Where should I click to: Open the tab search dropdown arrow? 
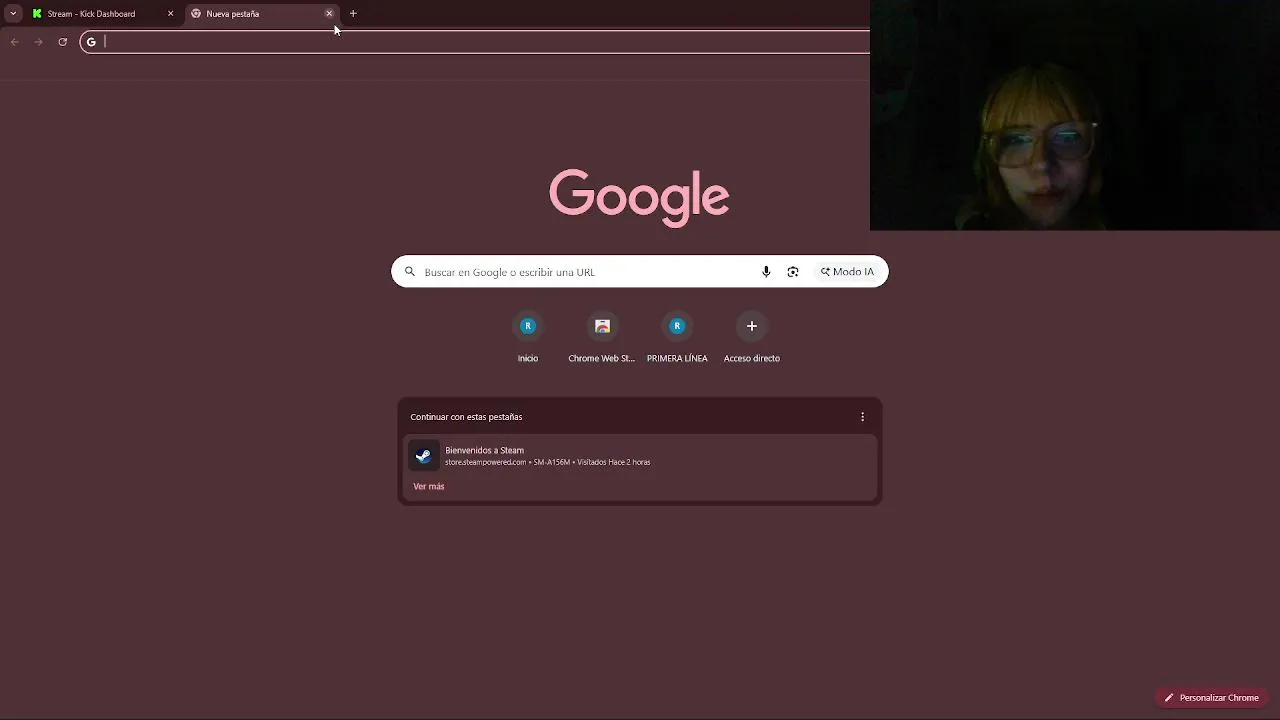tap(13, 14)
